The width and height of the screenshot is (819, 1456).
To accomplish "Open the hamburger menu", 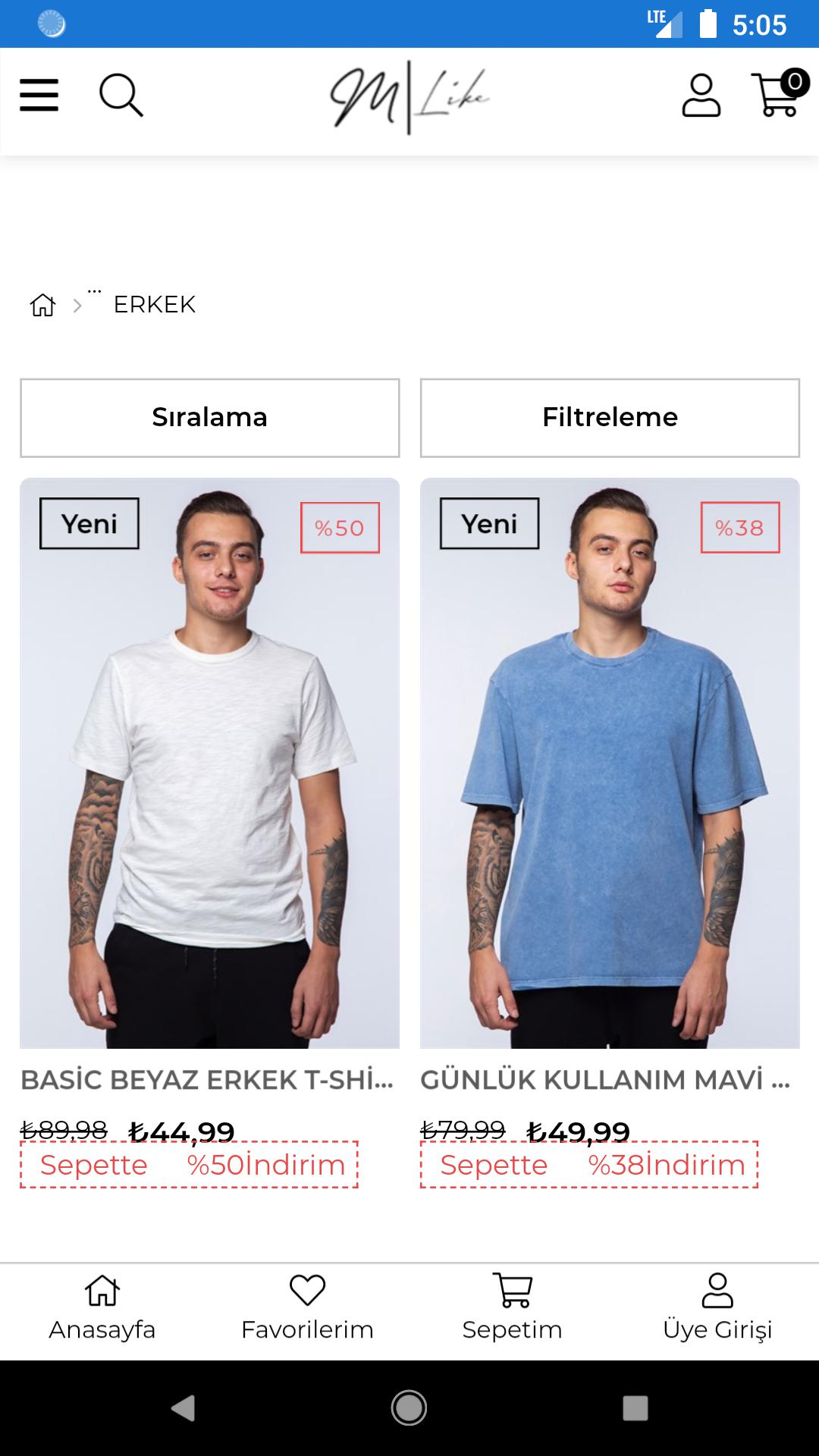I will pyautogui.click(x=39, y=96).
